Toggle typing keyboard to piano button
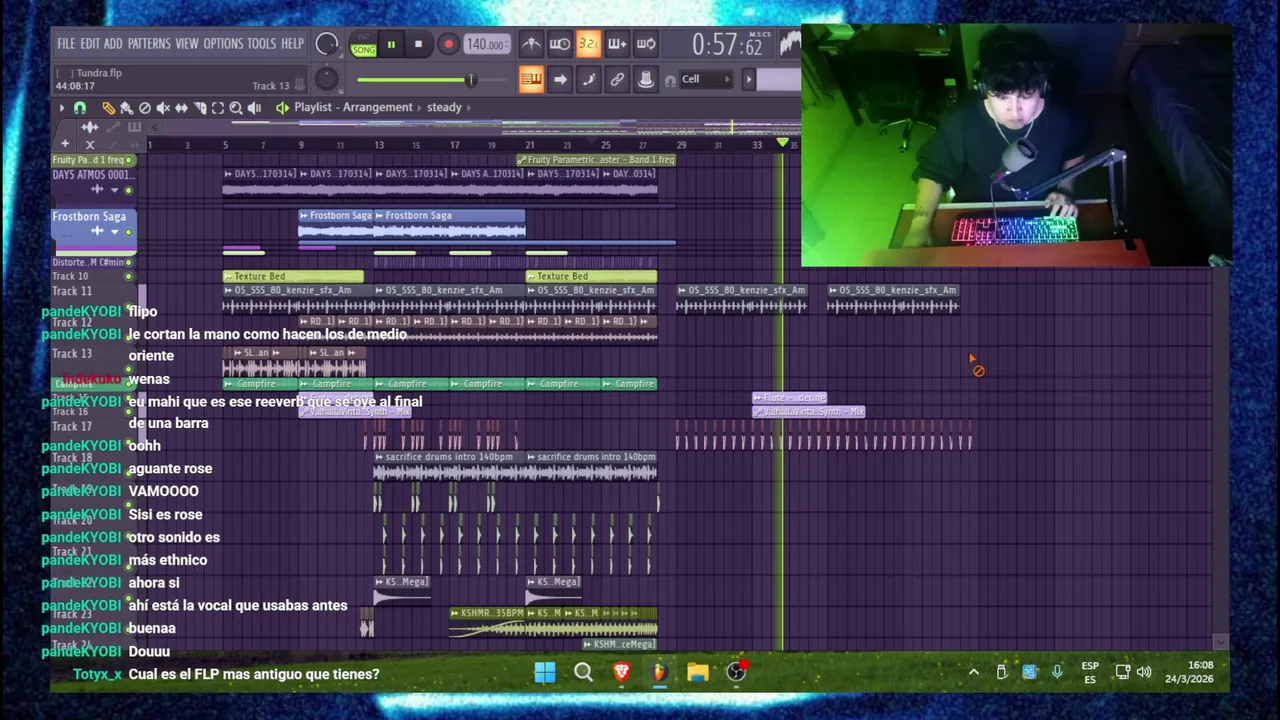The height and width of the screenshot is (720, 1280). 531,79
